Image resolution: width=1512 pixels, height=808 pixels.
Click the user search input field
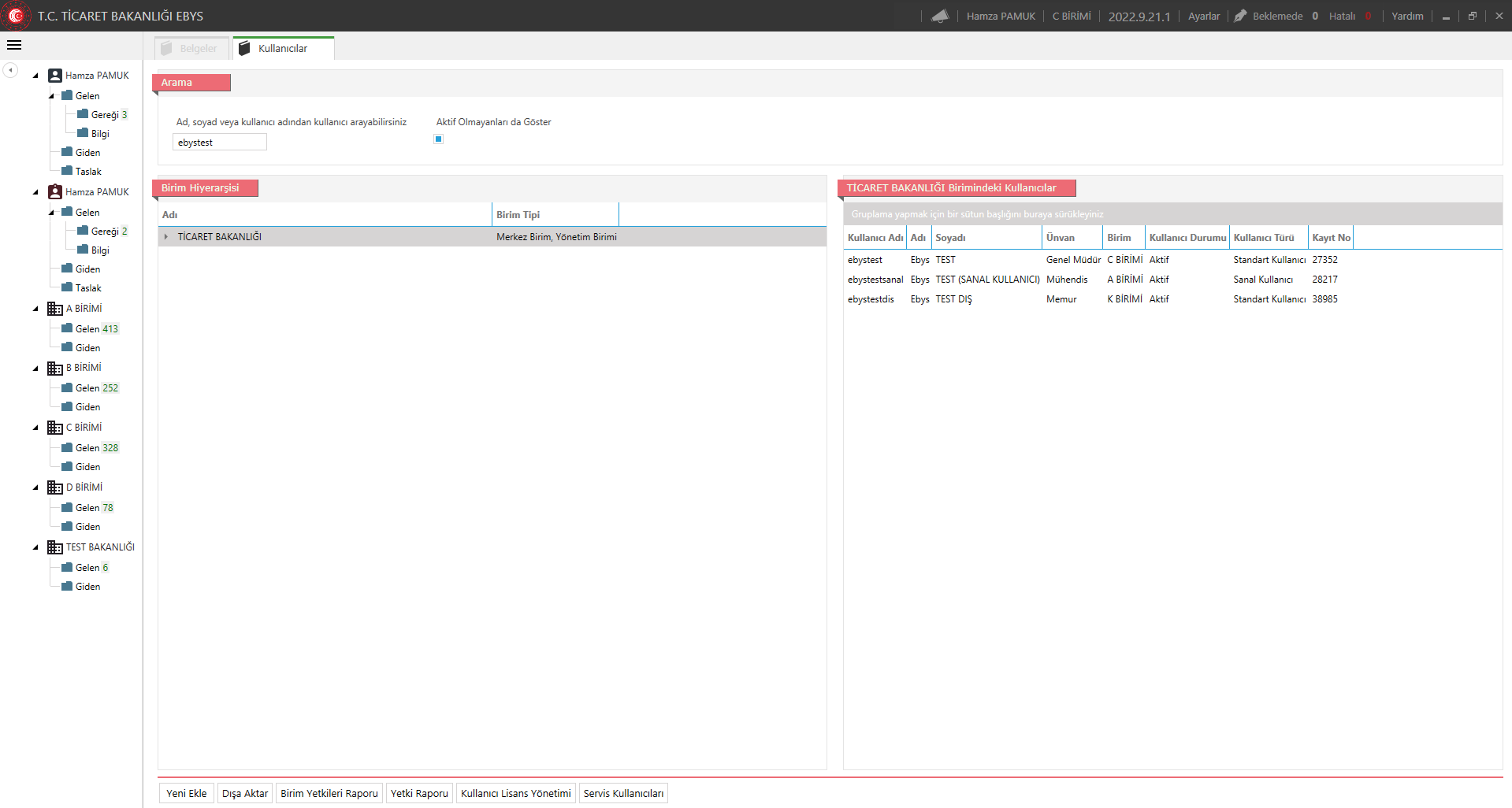coord(220,143)
